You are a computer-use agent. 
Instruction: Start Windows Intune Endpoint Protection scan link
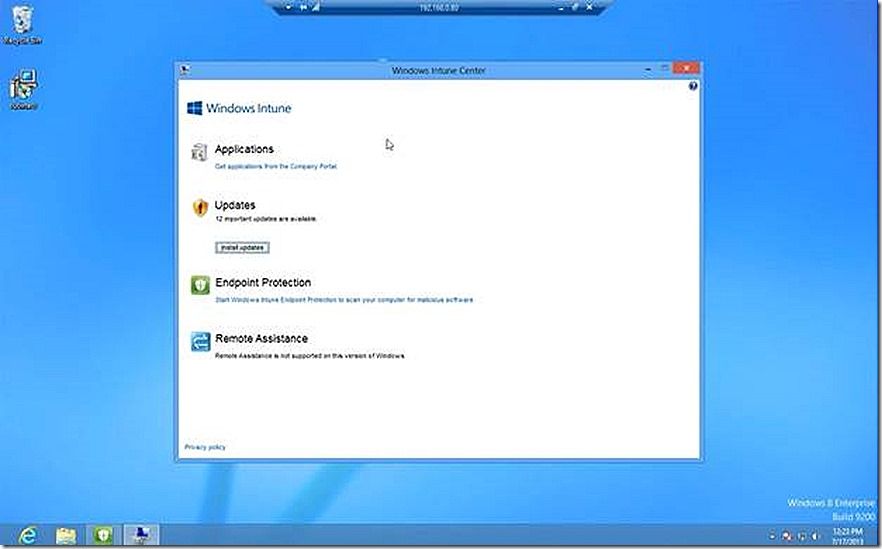[x=344, y=300]
